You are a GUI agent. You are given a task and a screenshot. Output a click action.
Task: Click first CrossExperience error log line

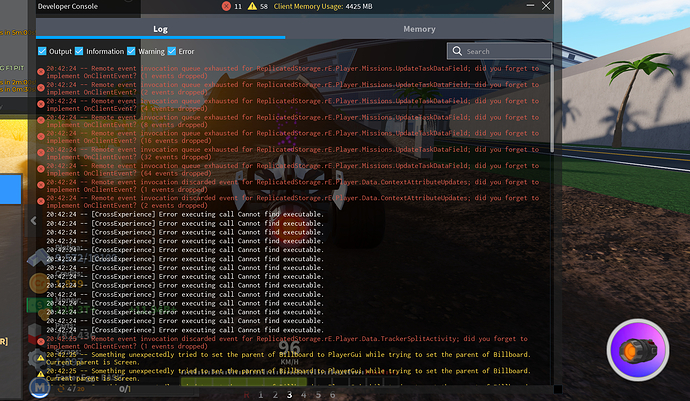[200, 215]
